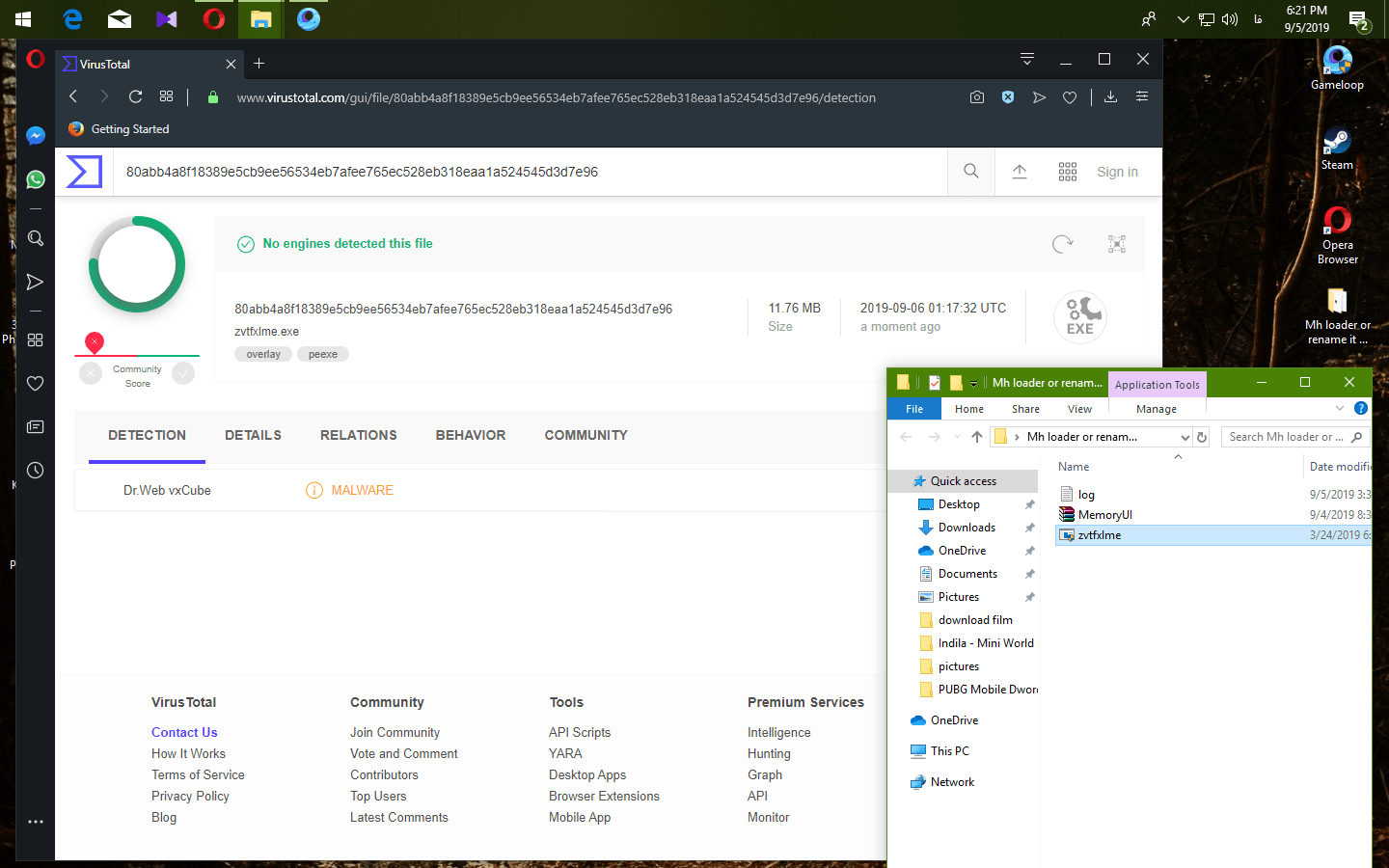Image resolution: width=1389 pixels, height=868 pixels.
Task: Click Properties icon in Explorer title bar
Action: click(x=935, y=383)
